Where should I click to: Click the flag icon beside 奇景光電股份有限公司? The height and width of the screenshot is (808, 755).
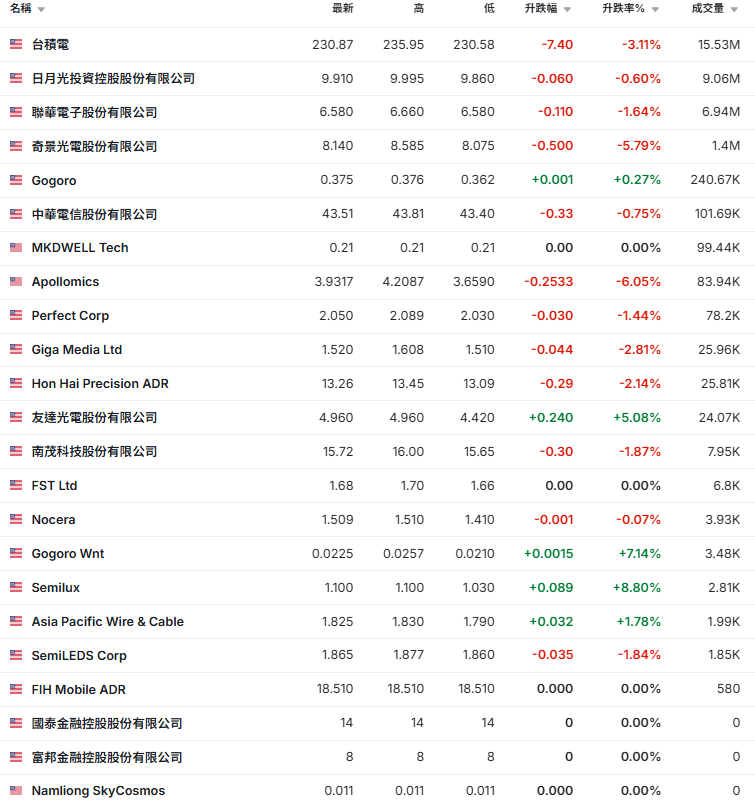coord(16,146)
